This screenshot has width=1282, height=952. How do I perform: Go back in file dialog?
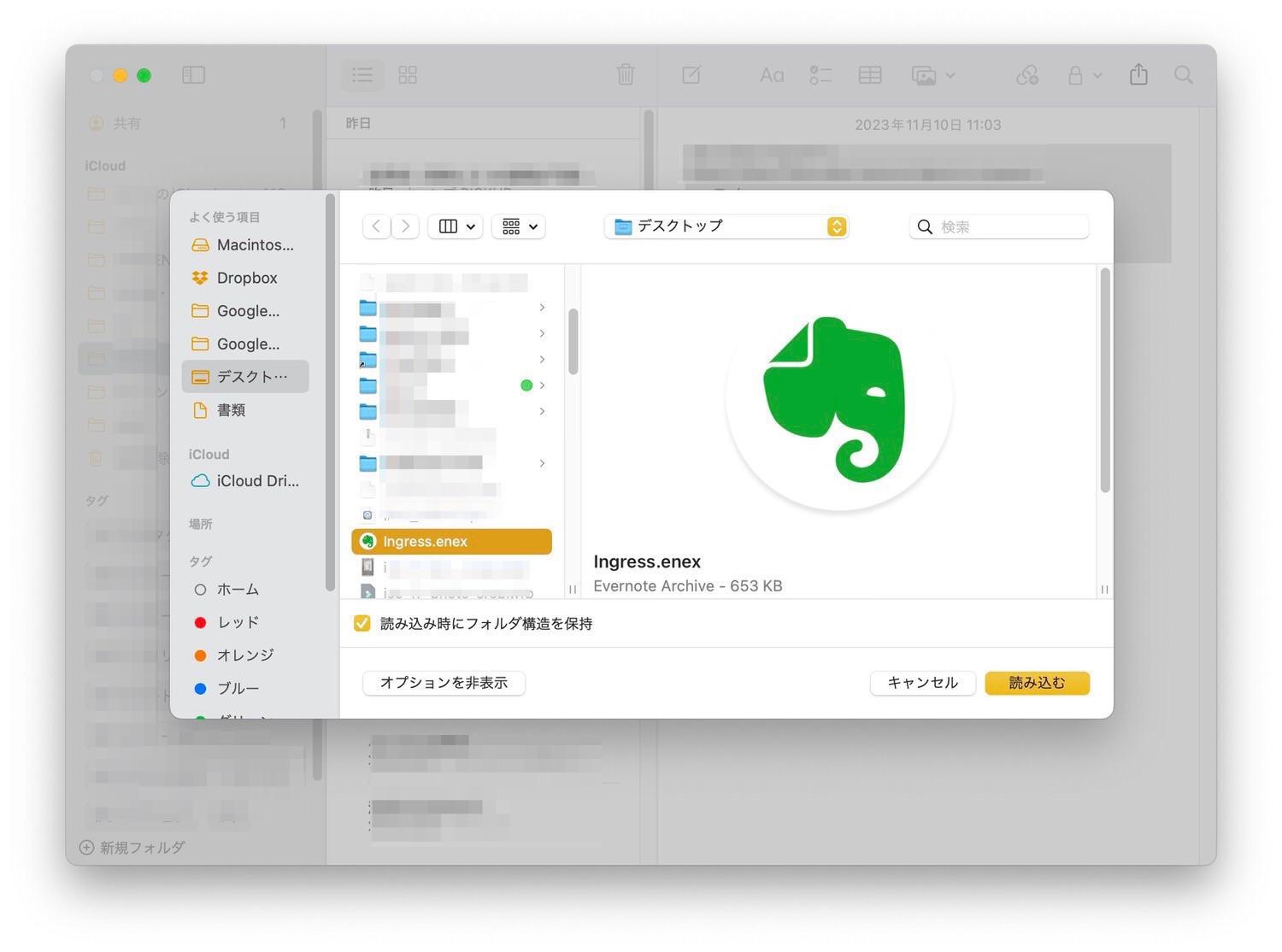tap(377, 226)
